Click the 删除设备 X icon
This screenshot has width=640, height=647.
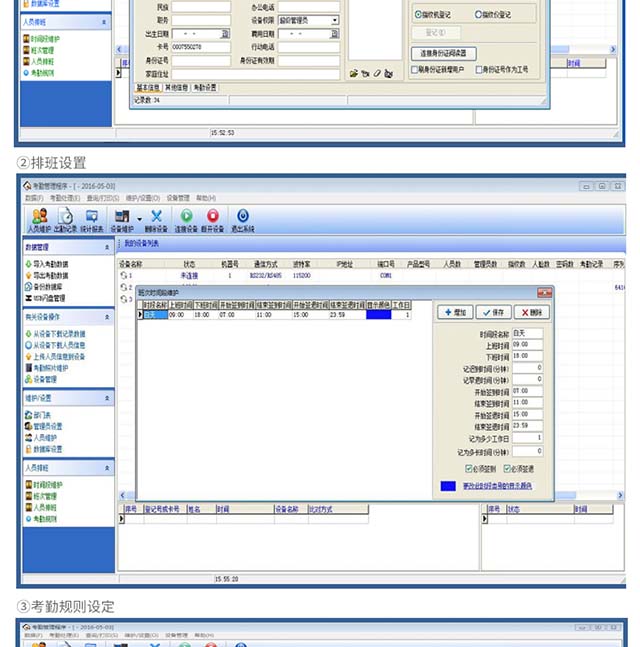point(156,218)
